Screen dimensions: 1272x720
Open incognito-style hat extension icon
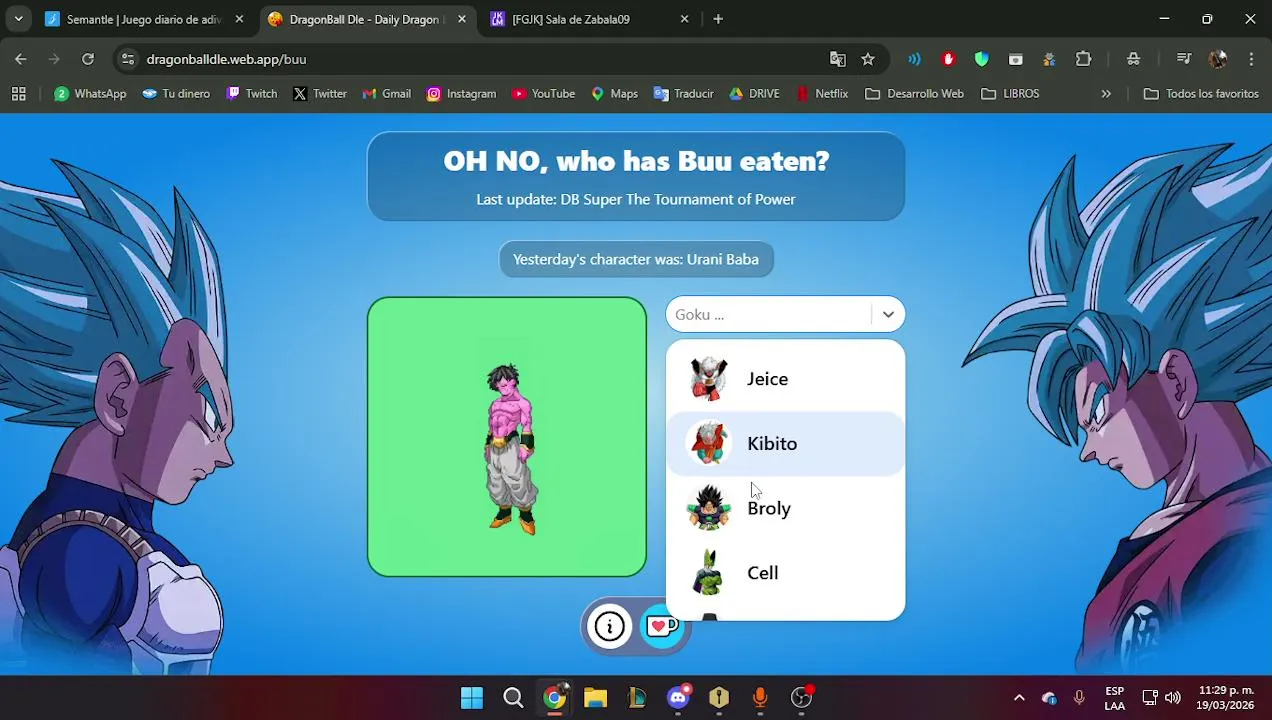[1133, 59]
